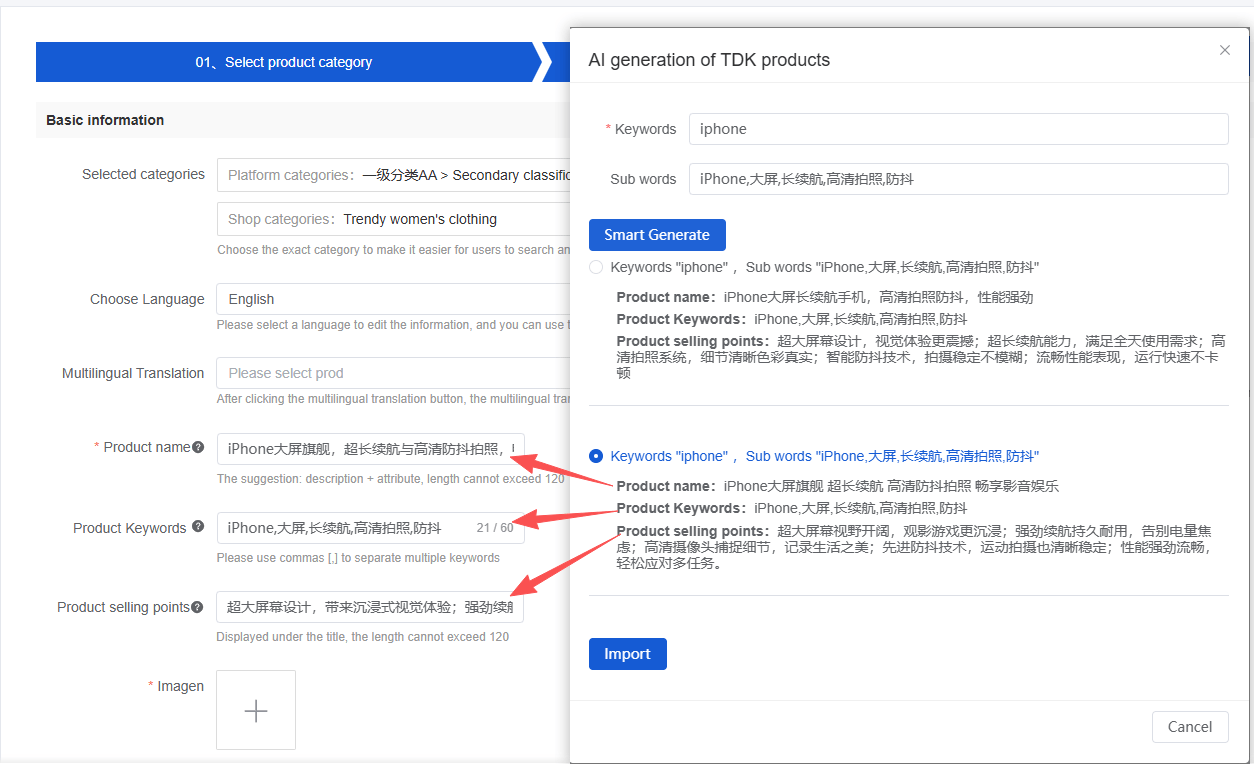Click the Product name help question icon
Image resolution: width=1254 pixels, height=764 pixels.
click(x=198, y=448)
